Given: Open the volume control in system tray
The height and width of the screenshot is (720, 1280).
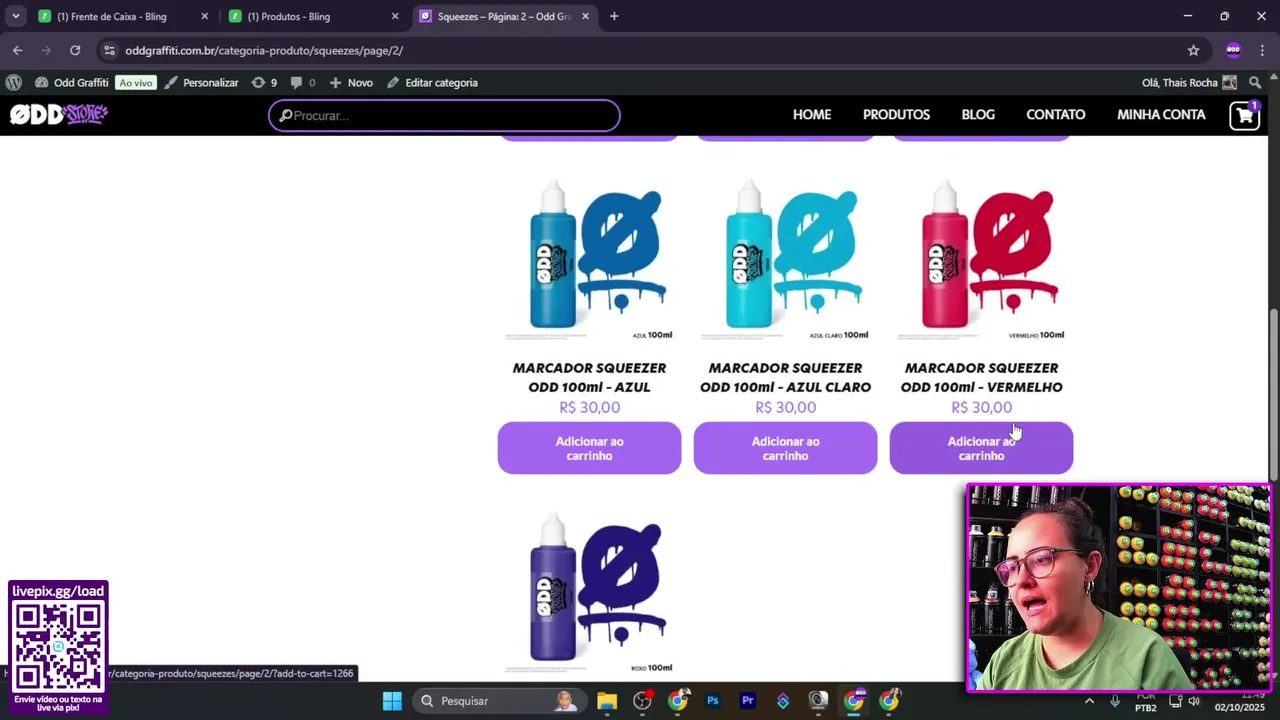Looking at the screenshot, I should click(x=1194, y=701).
